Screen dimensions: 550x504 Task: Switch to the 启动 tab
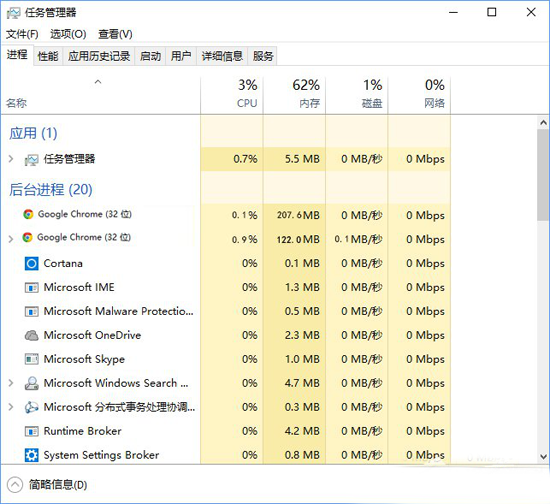pos(150,56)
